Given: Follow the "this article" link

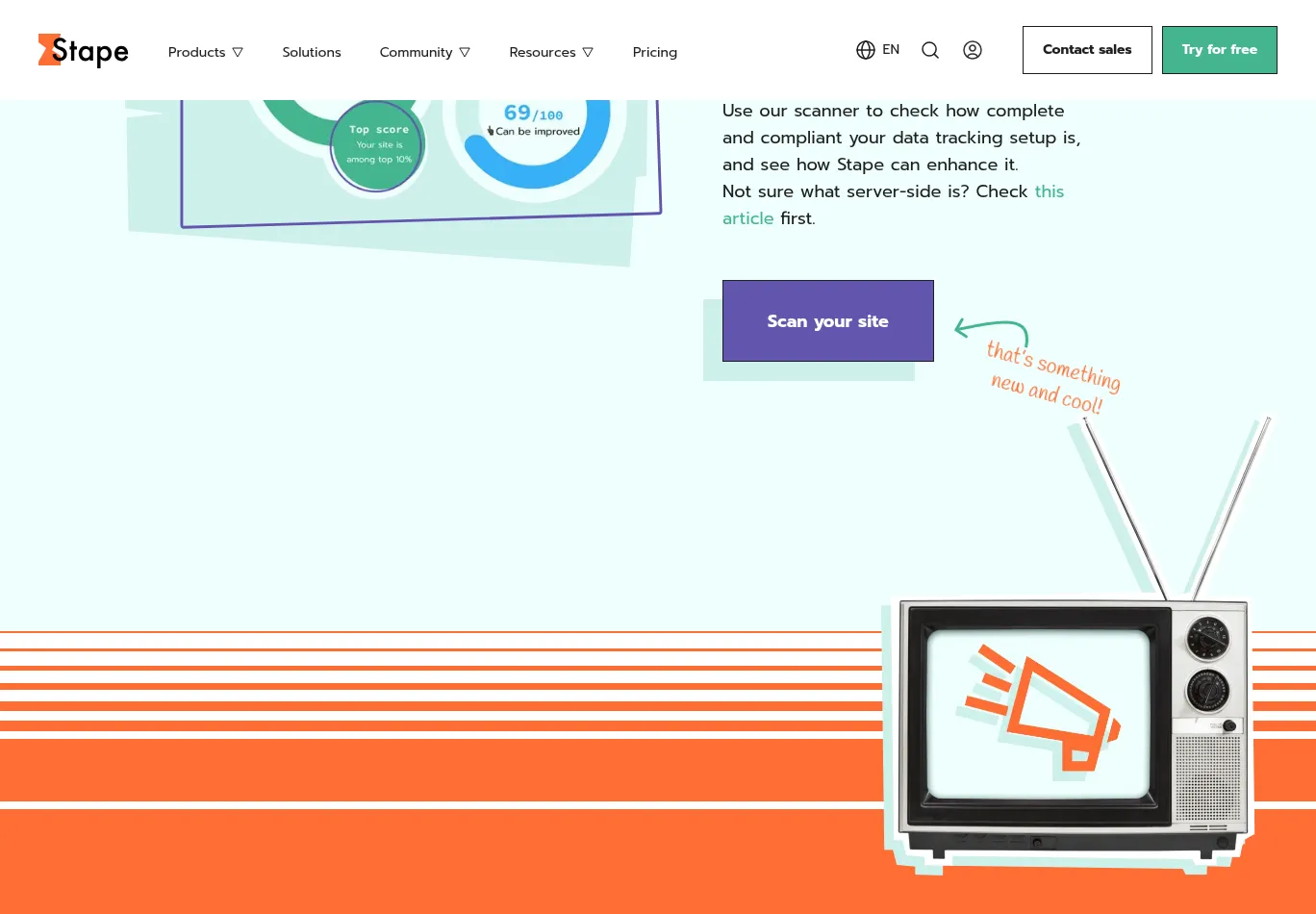Looking at the screenshot, I should [x=1049, y=191].
